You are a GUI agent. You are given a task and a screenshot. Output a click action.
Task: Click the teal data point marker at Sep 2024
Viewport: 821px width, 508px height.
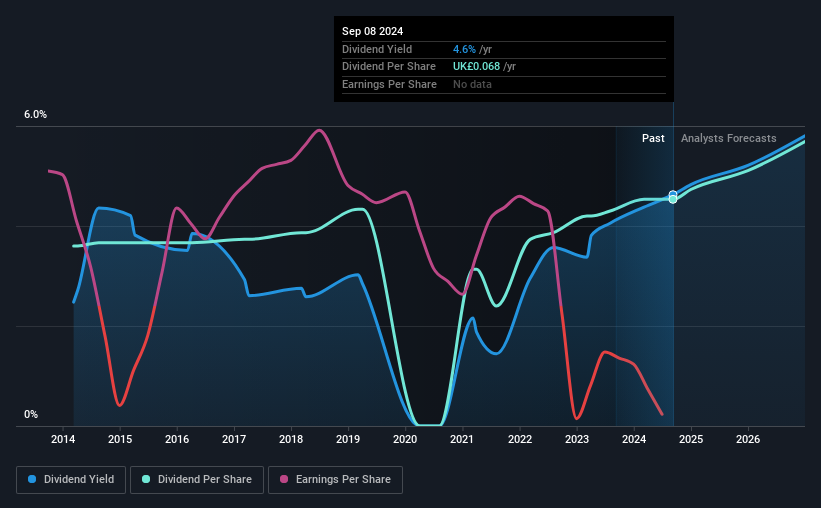pyautogui.click(x=673, y=199)
